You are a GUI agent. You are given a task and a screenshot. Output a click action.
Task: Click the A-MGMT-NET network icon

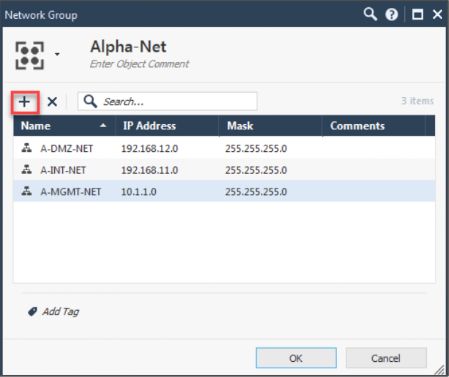pos(26,191)
